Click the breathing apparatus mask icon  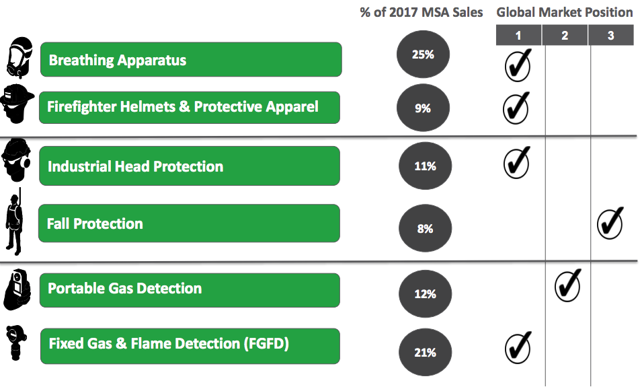click(x=19, y=57)
